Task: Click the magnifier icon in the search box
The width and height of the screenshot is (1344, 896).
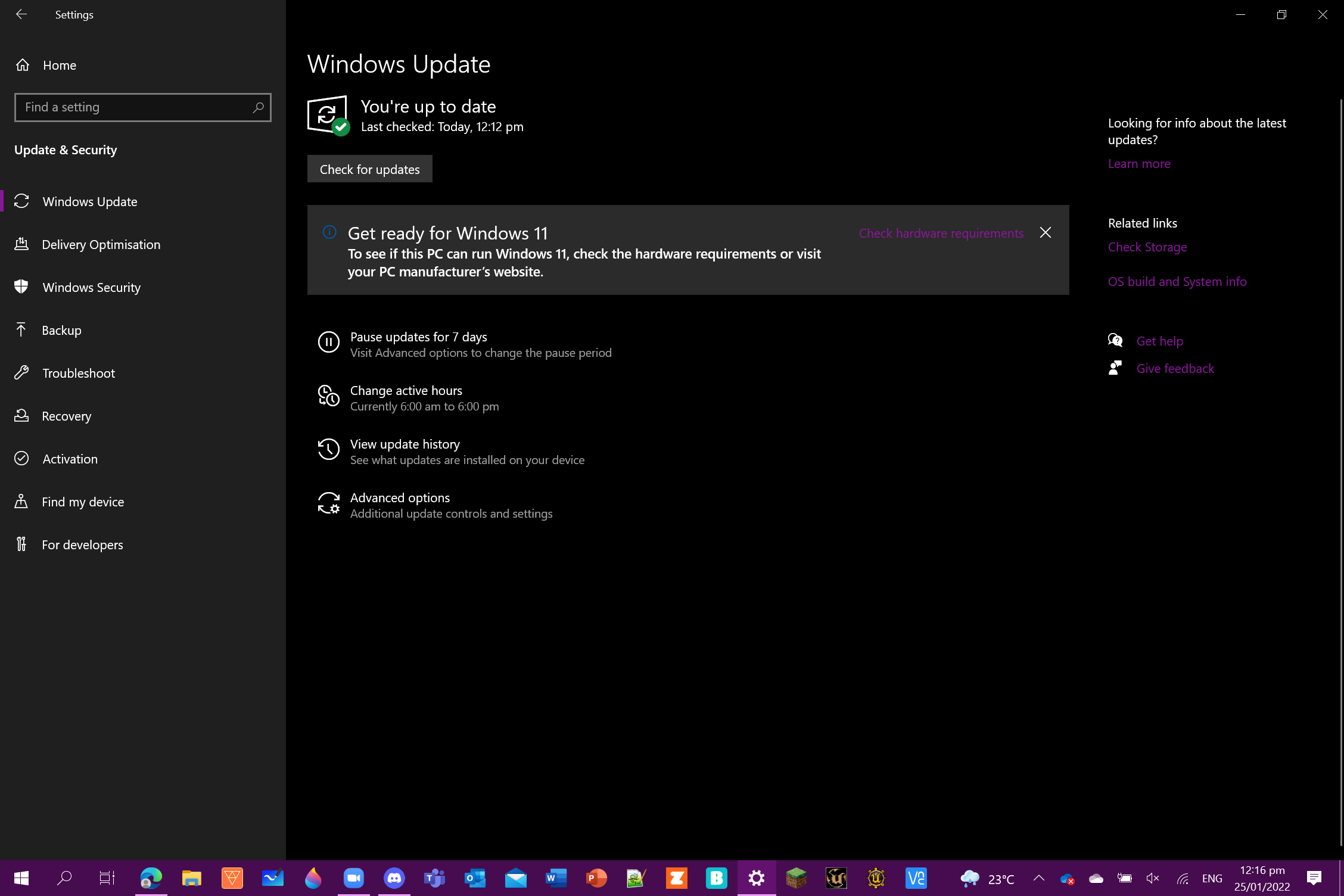Action: [x=258, y=107]
